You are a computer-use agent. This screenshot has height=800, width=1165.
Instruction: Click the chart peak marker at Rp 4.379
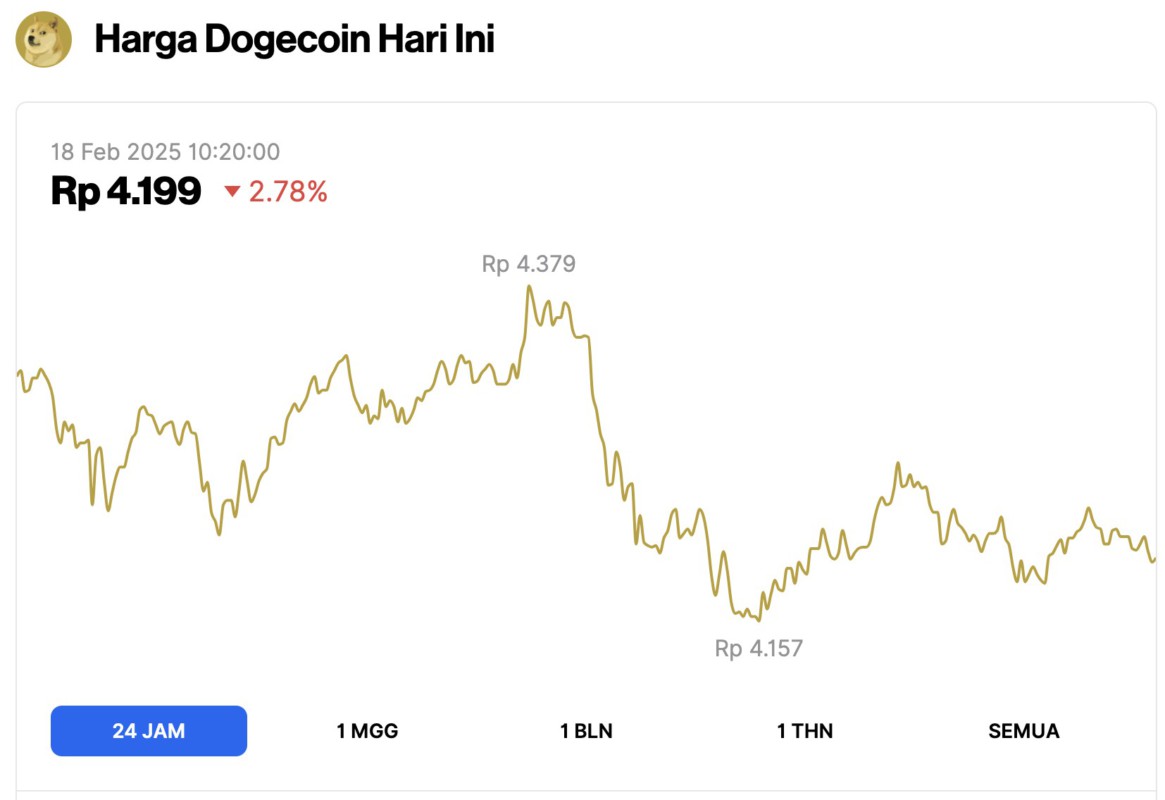tap(528, 264)
